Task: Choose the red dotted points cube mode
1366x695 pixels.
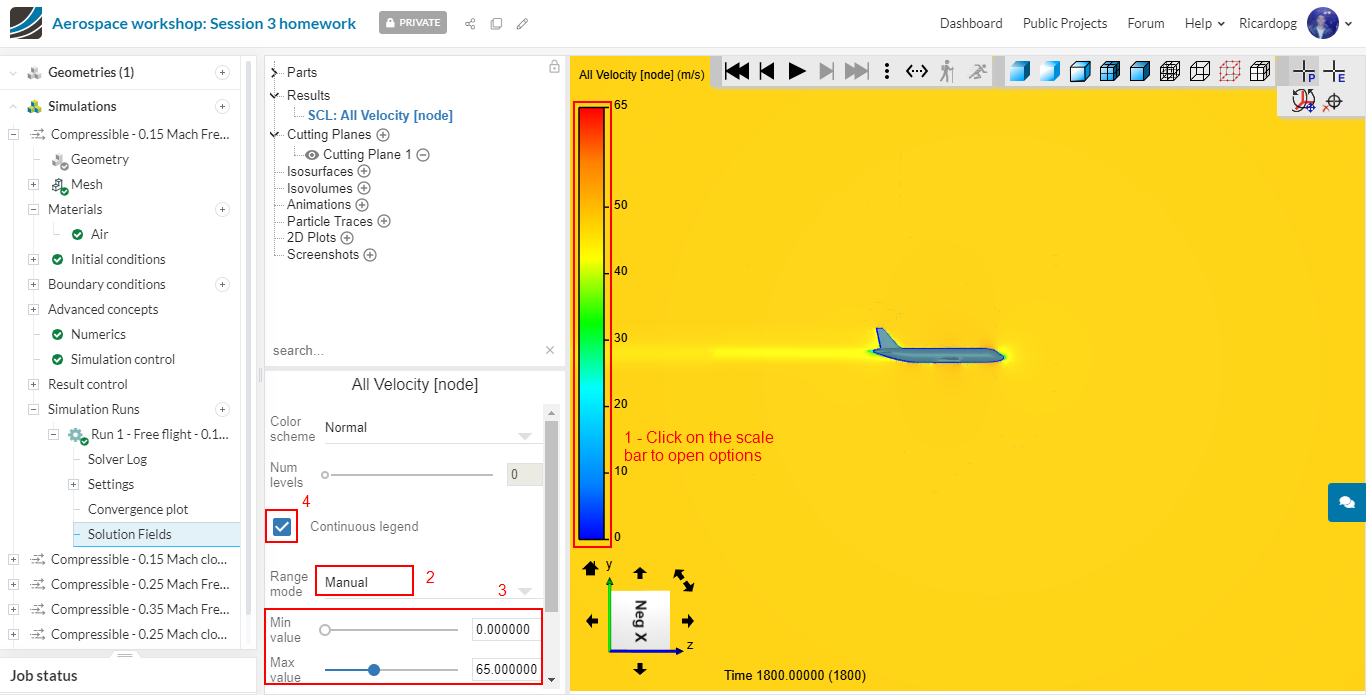Action: (1230, 71)
